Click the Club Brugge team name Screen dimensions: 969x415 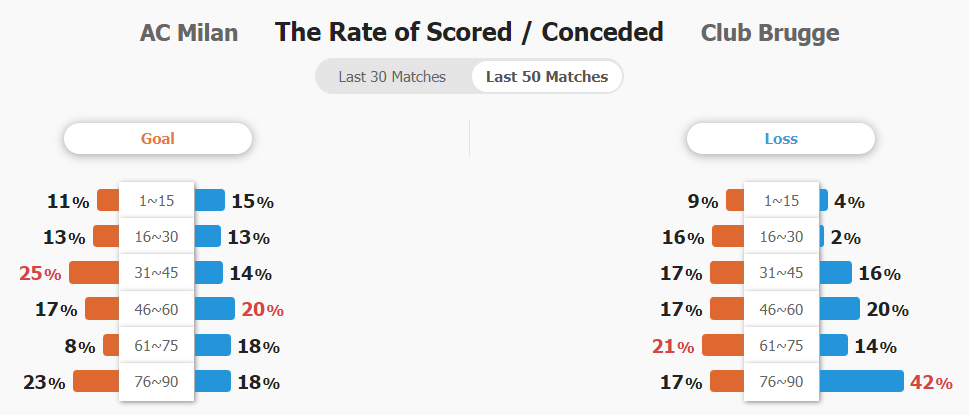click(x=770, y=33)
